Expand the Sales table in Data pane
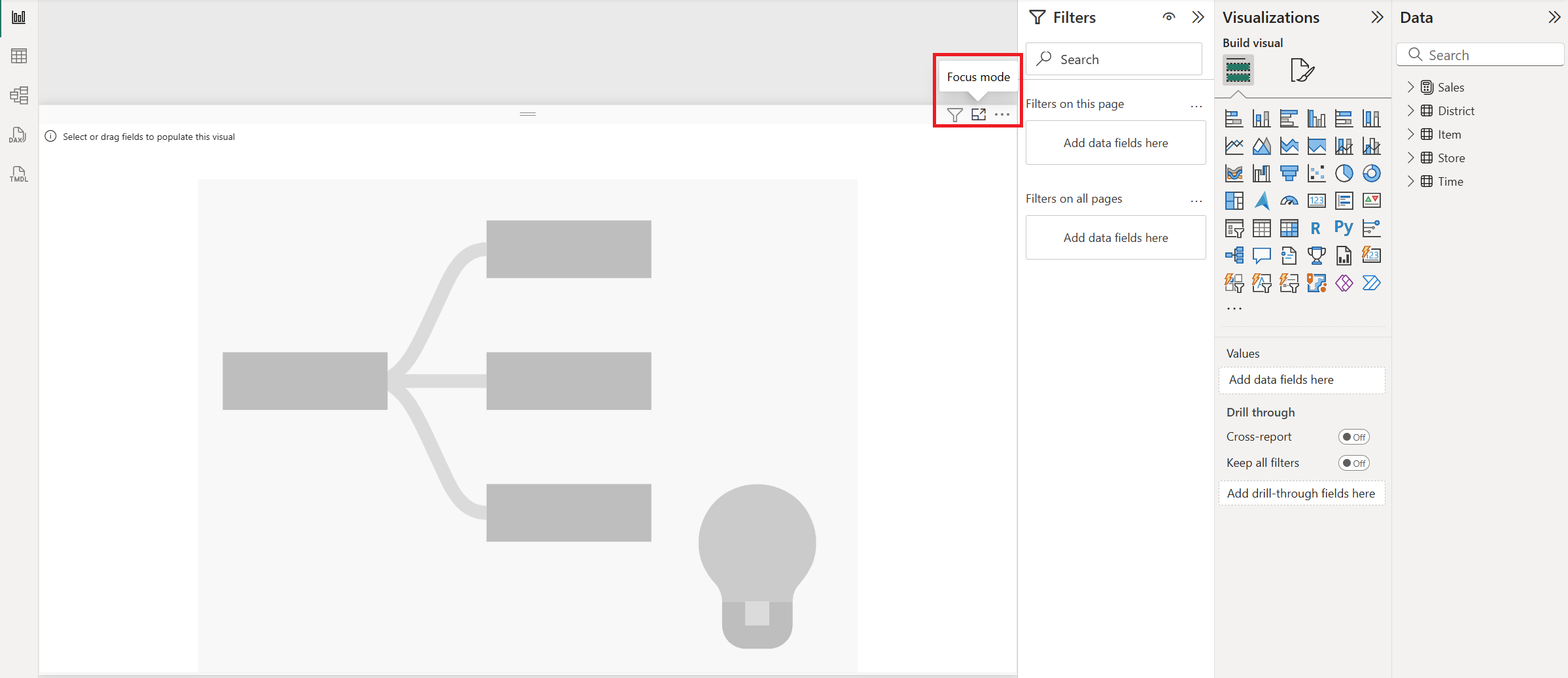The width and height of the screenshot is (1568, 678). [x=1411, y=86]
